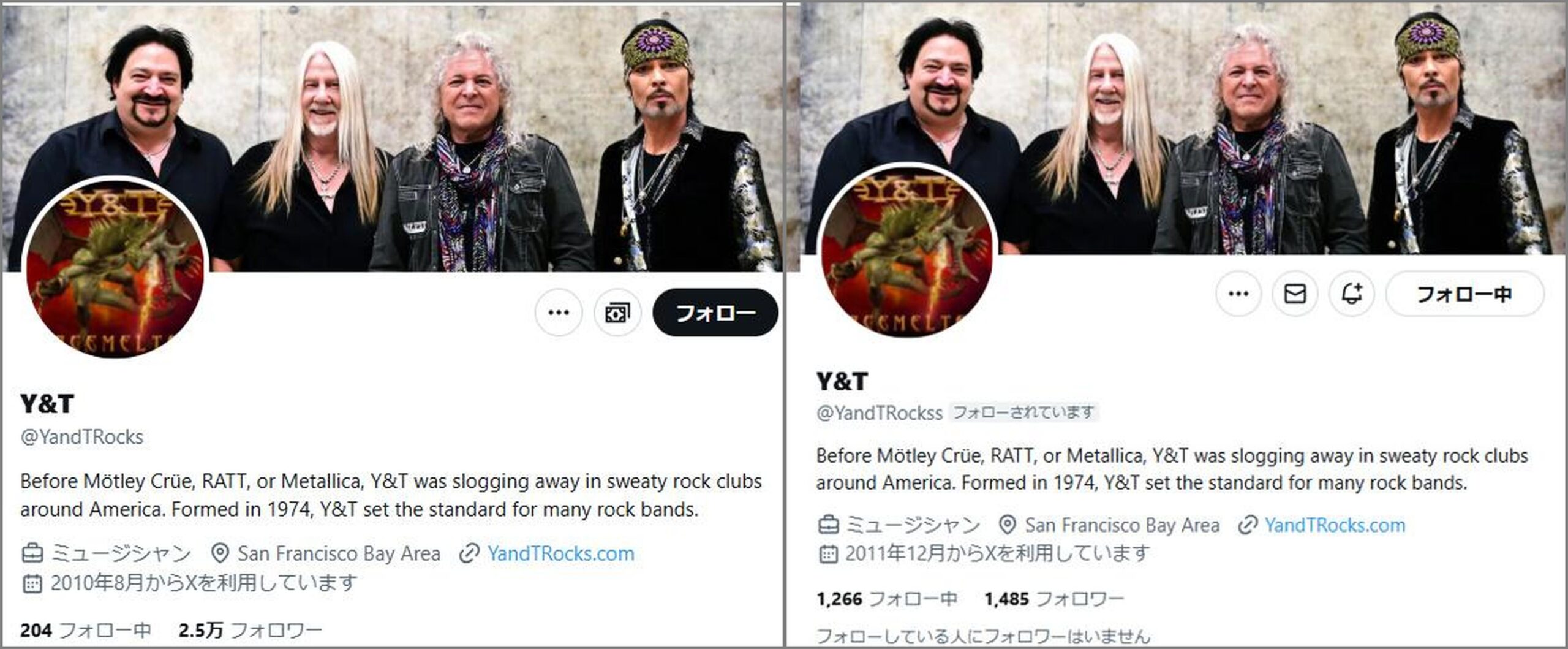
Task: Open the left profile avatar picture
Action: [116, 269]
